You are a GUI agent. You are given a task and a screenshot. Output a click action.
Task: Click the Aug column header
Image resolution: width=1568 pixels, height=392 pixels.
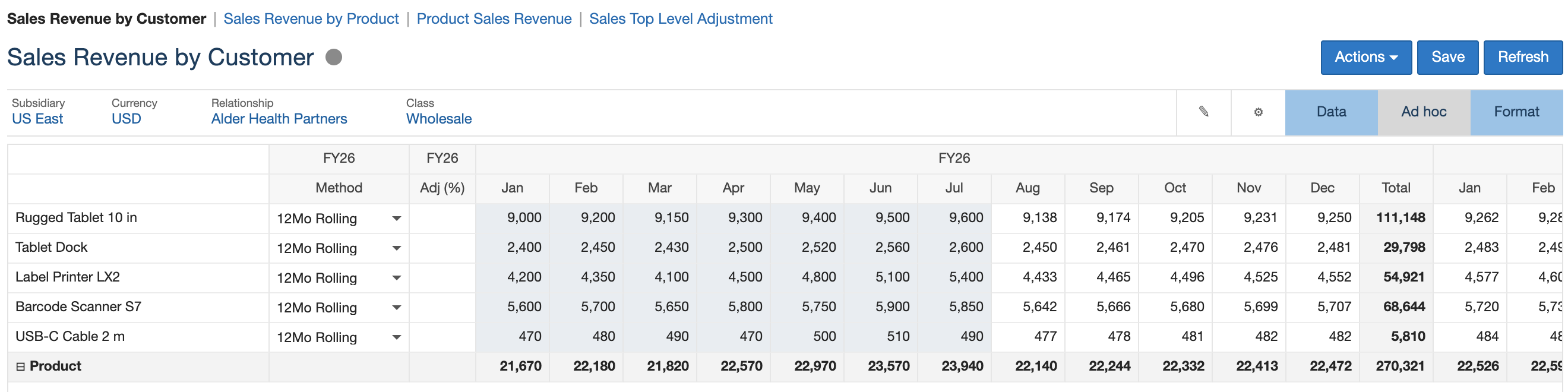click(x=1028, y=188)
